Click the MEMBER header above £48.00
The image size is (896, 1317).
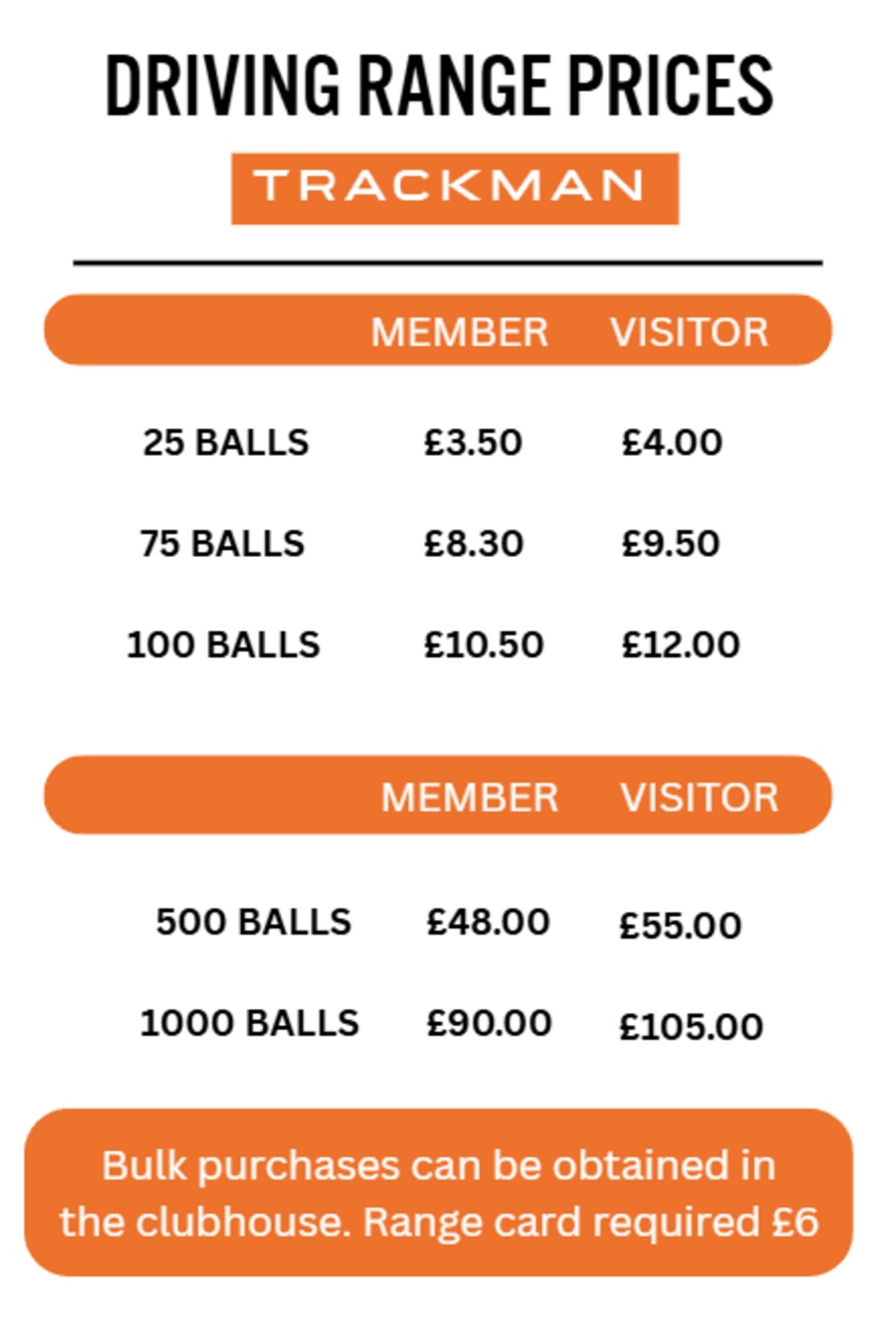coord(470,797)
